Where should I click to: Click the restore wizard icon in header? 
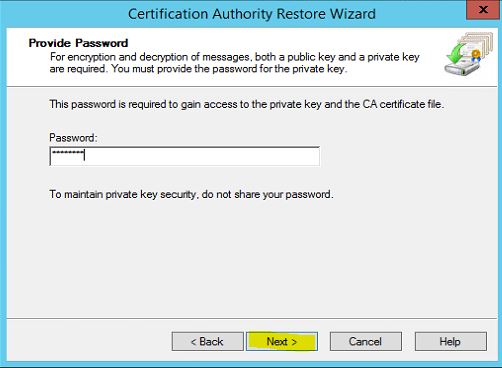pyautogui.click(x=468, y=54)
